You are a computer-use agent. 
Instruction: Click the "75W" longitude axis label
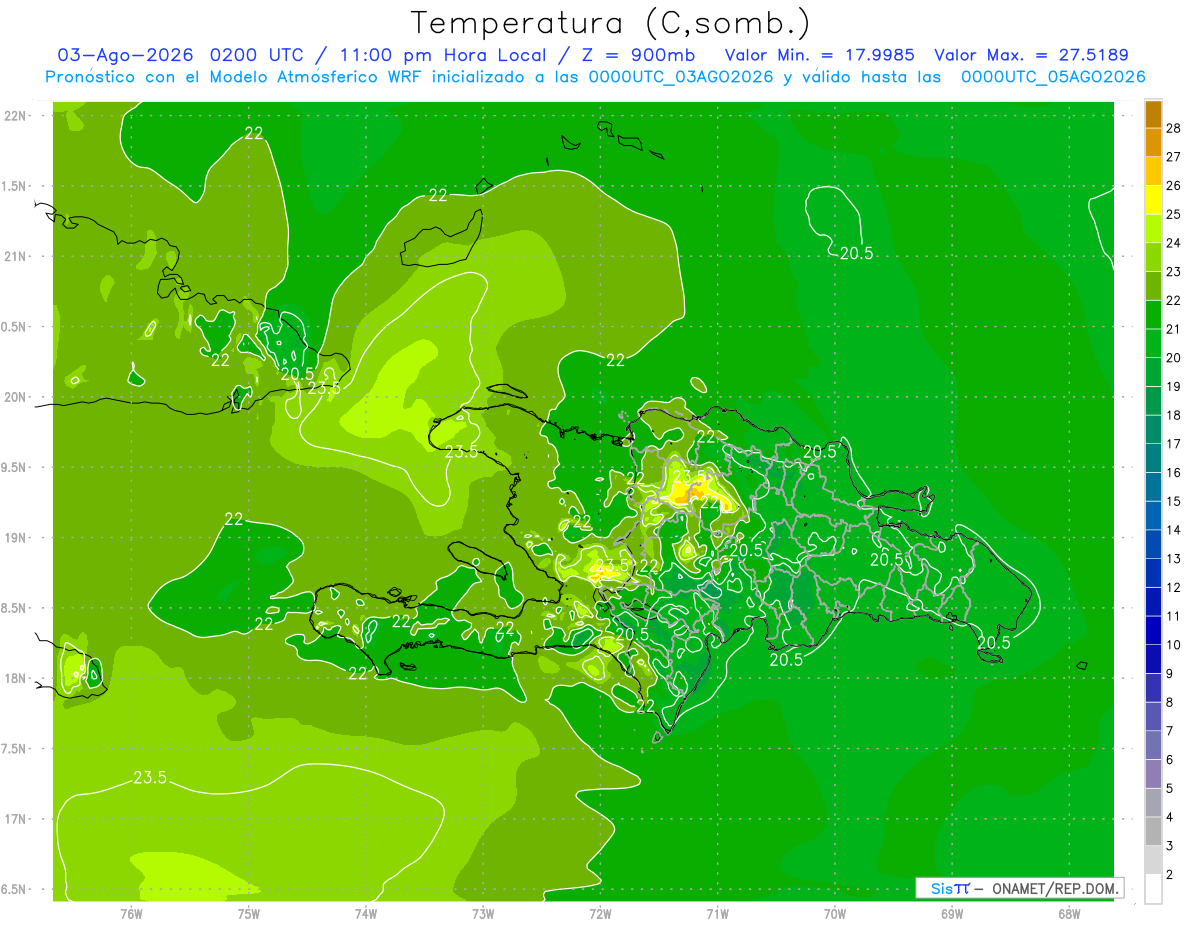(x=249, y=912)
